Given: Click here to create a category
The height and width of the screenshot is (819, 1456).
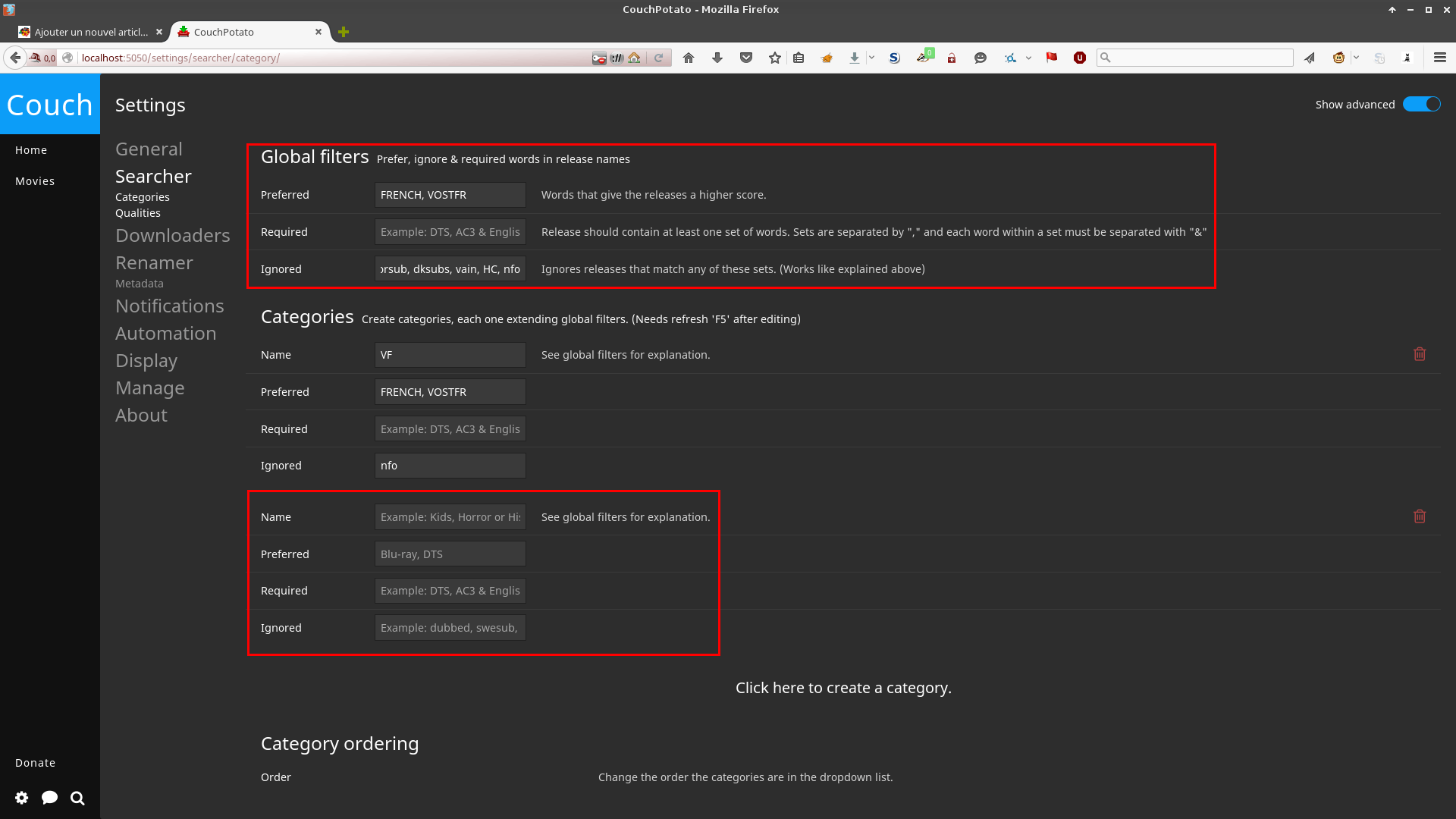Looking at the screenshot, I should (x=843, y=688).
